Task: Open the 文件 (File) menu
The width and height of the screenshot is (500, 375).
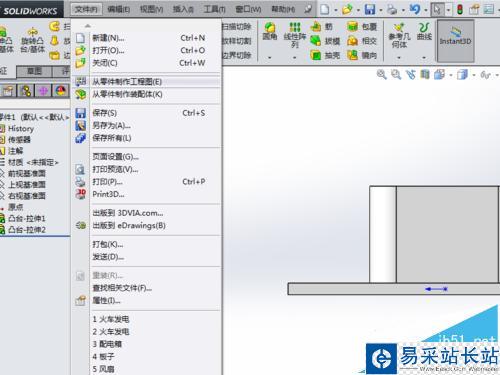Action: click(x=86, y=9)
